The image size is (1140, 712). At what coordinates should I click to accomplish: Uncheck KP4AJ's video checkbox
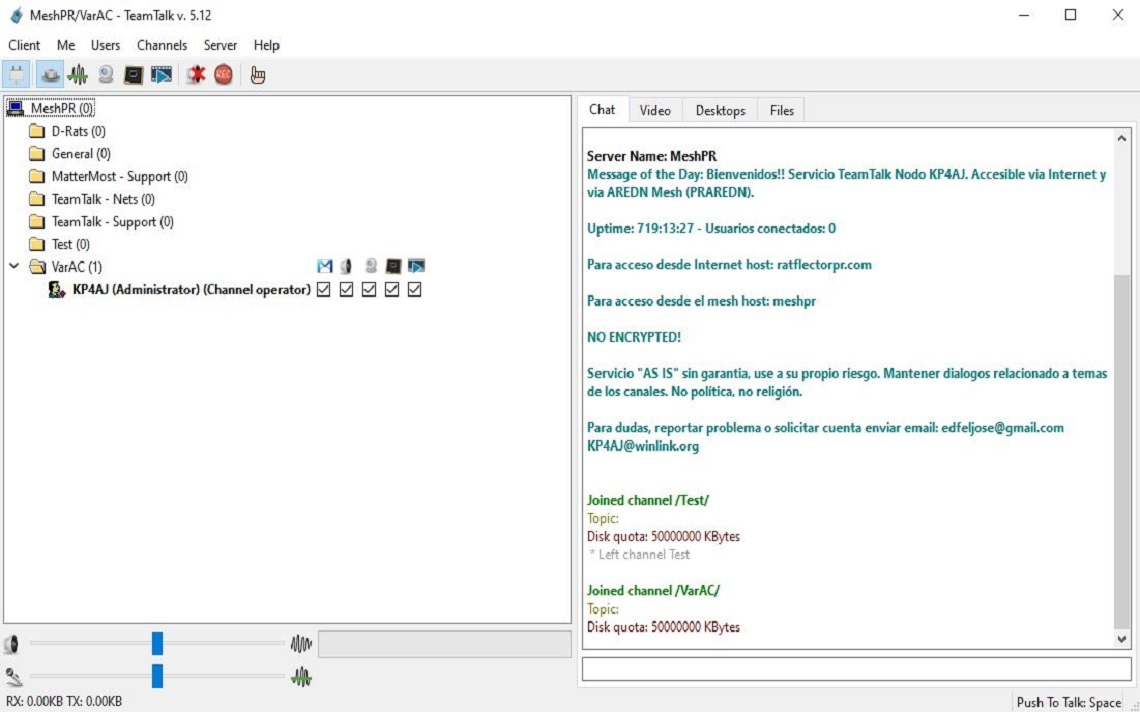tap(369, 289)
